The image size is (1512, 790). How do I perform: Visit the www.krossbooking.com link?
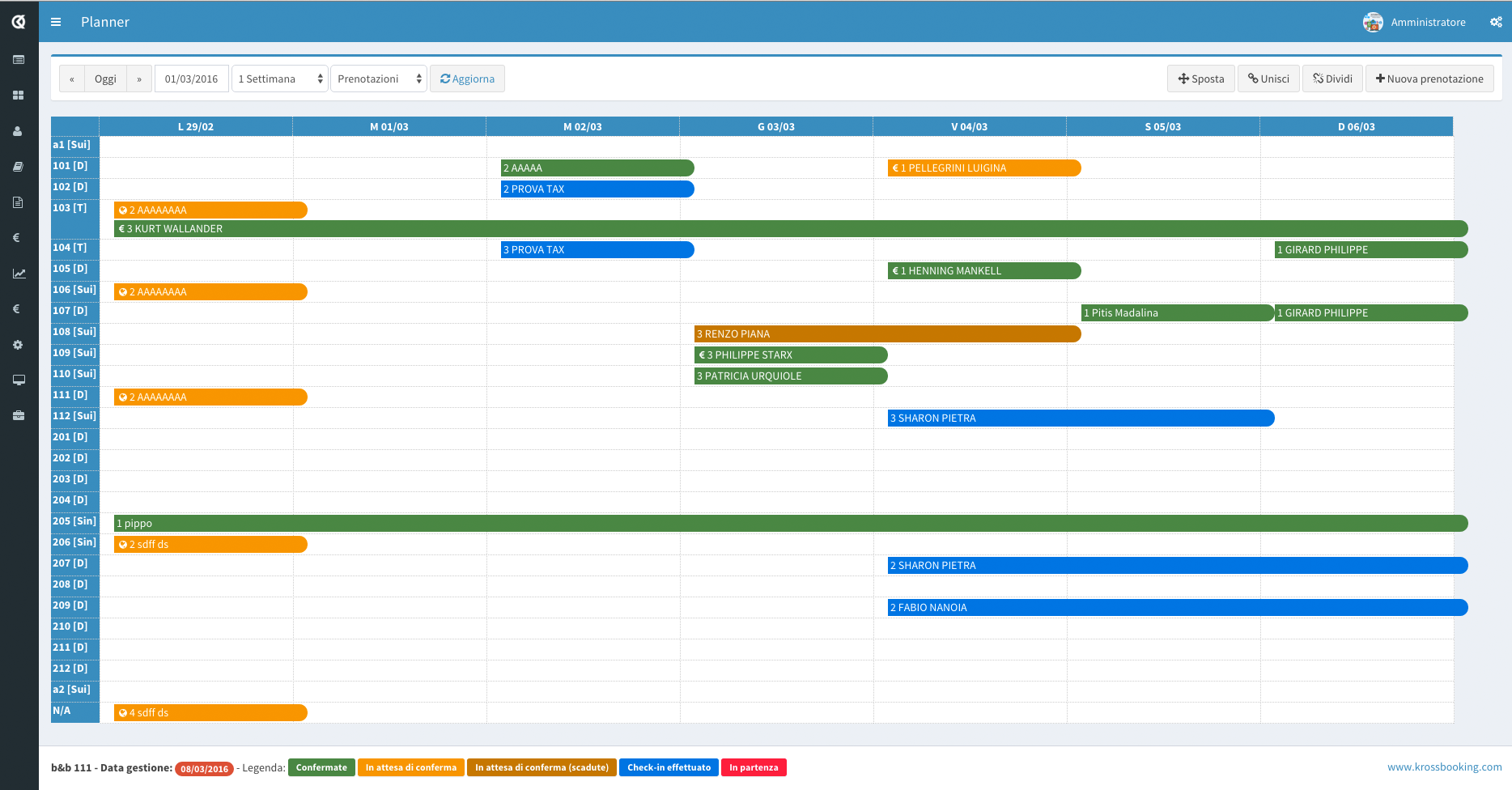pyautogui.click(x=1445, y=767)
